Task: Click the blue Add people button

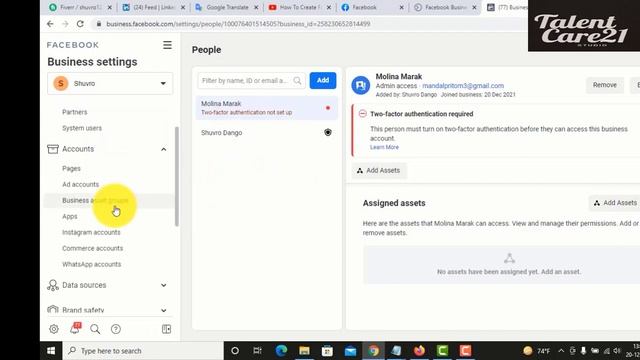Action: tap(323, 80)
